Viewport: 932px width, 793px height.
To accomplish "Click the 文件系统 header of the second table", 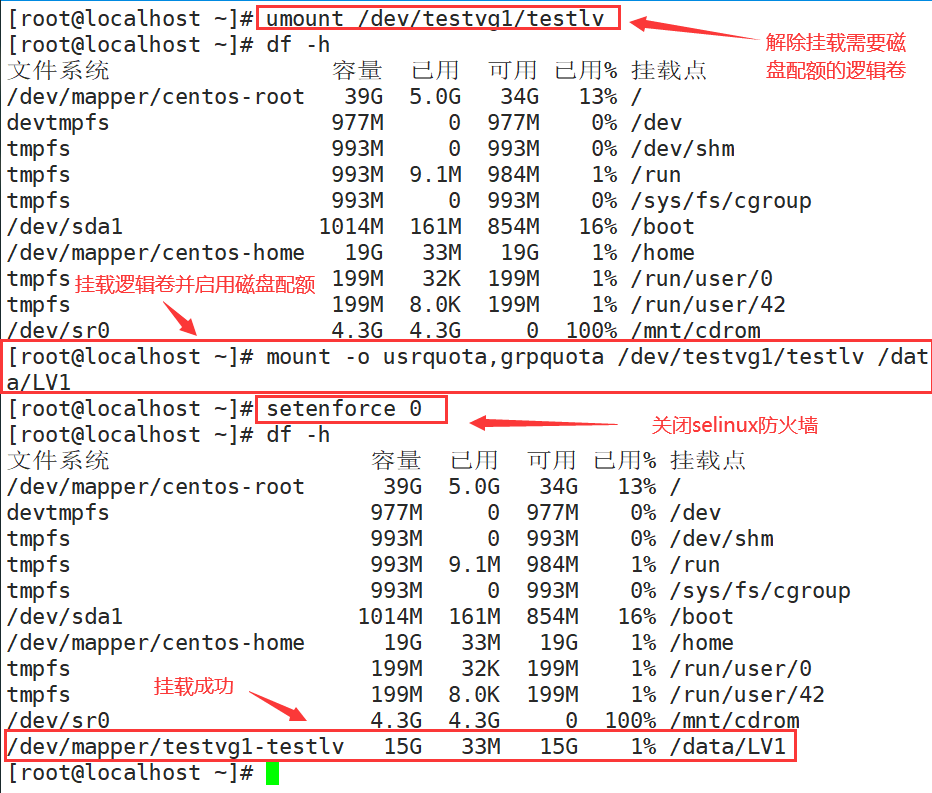I will pyautogui.click(x=58, y=461).
